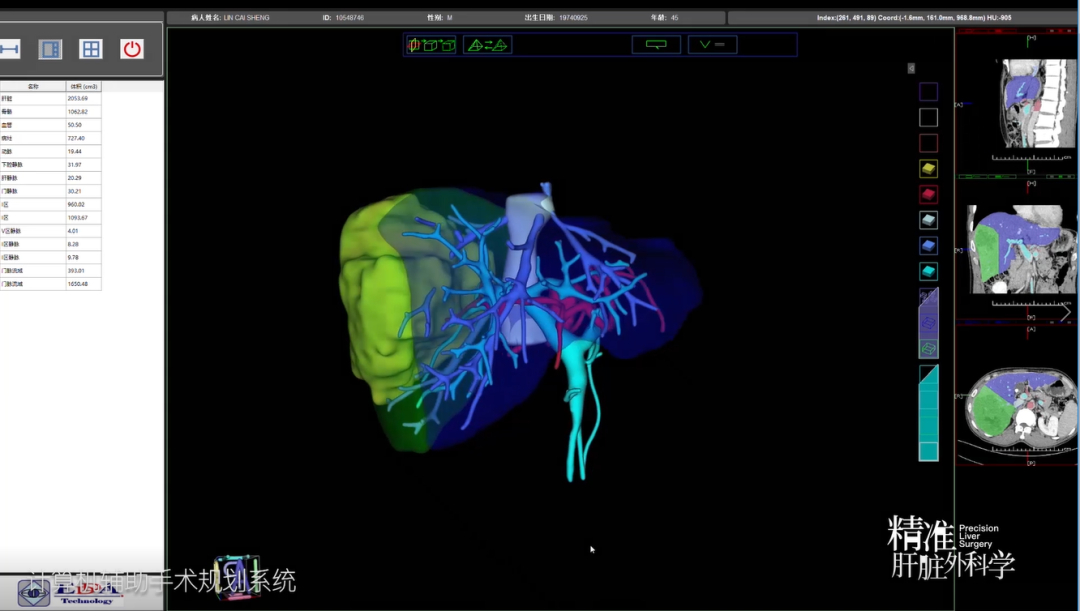
Task: Pick the distance measurement ruler tool
Action: pyautogui.click(x=10, y=49)
